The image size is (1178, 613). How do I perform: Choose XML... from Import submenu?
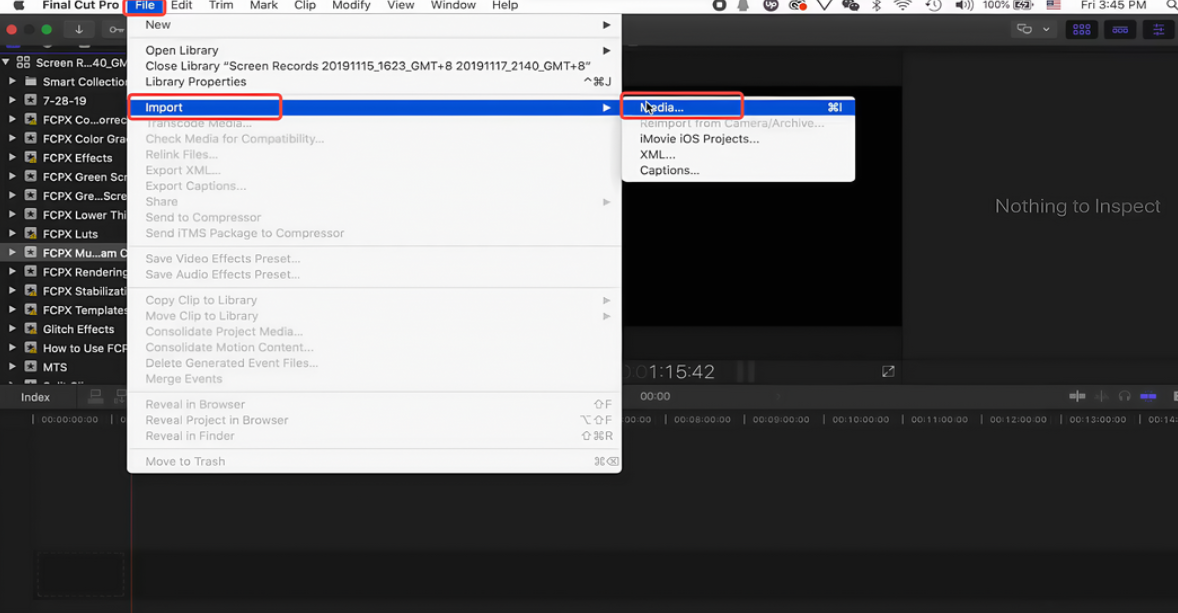[x=738, y=155]
